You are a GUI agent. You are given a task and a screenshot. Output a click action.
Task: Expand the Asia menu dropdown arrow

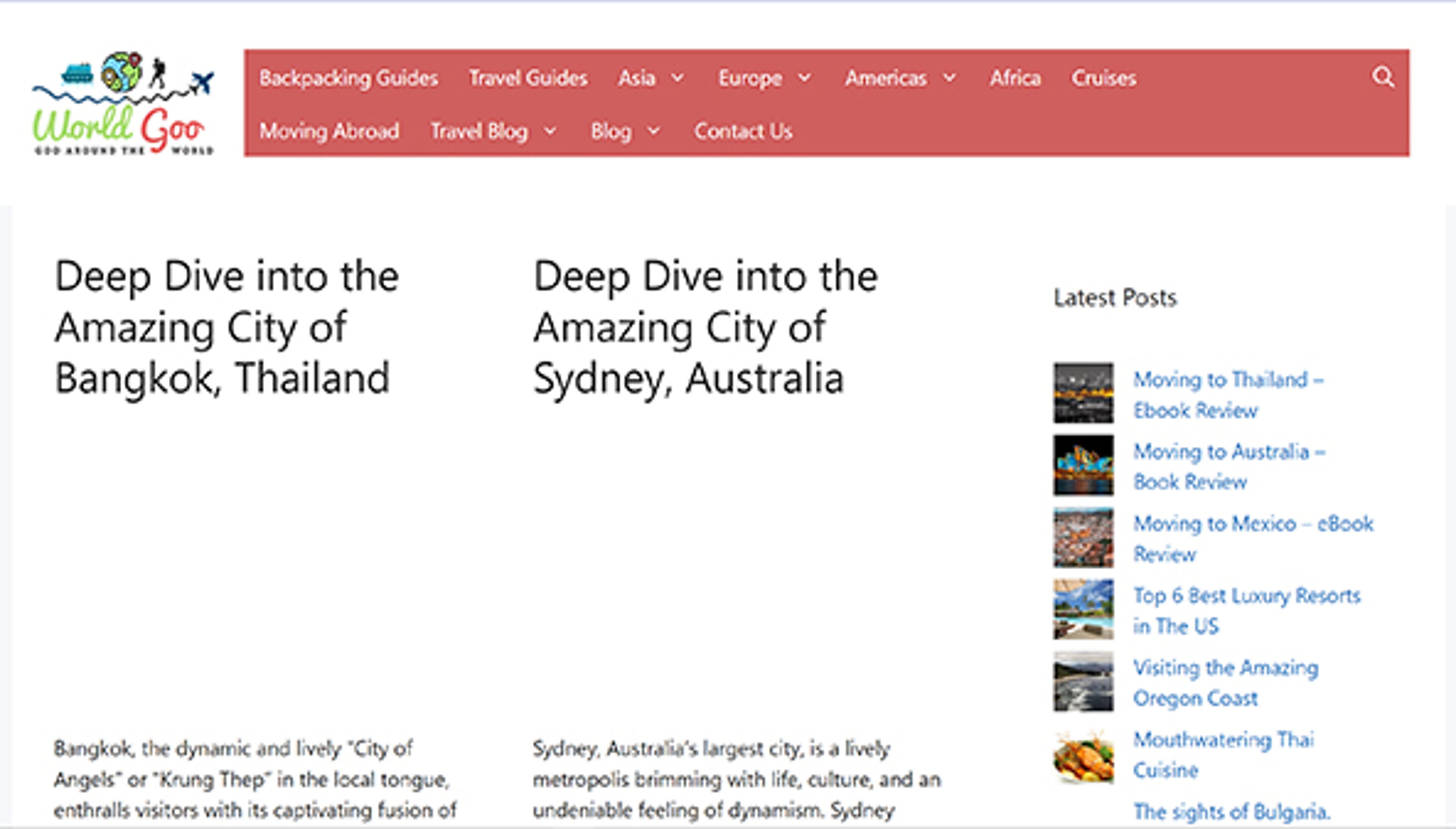pos(677,77)
